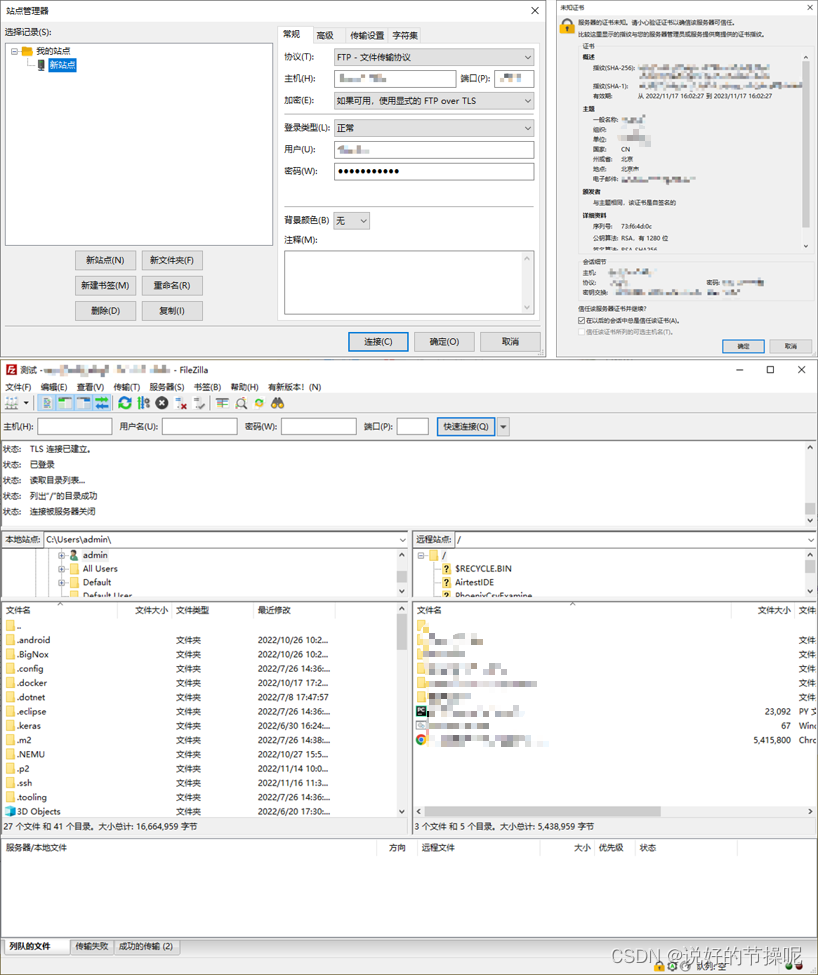The image size is (818, 975).
Task: Open the 传输(T) menu
Action: 126,387
